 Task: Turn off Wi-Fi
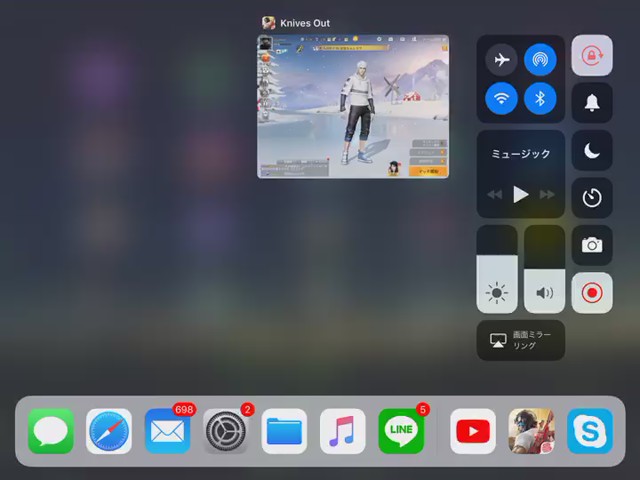[501, 98]
